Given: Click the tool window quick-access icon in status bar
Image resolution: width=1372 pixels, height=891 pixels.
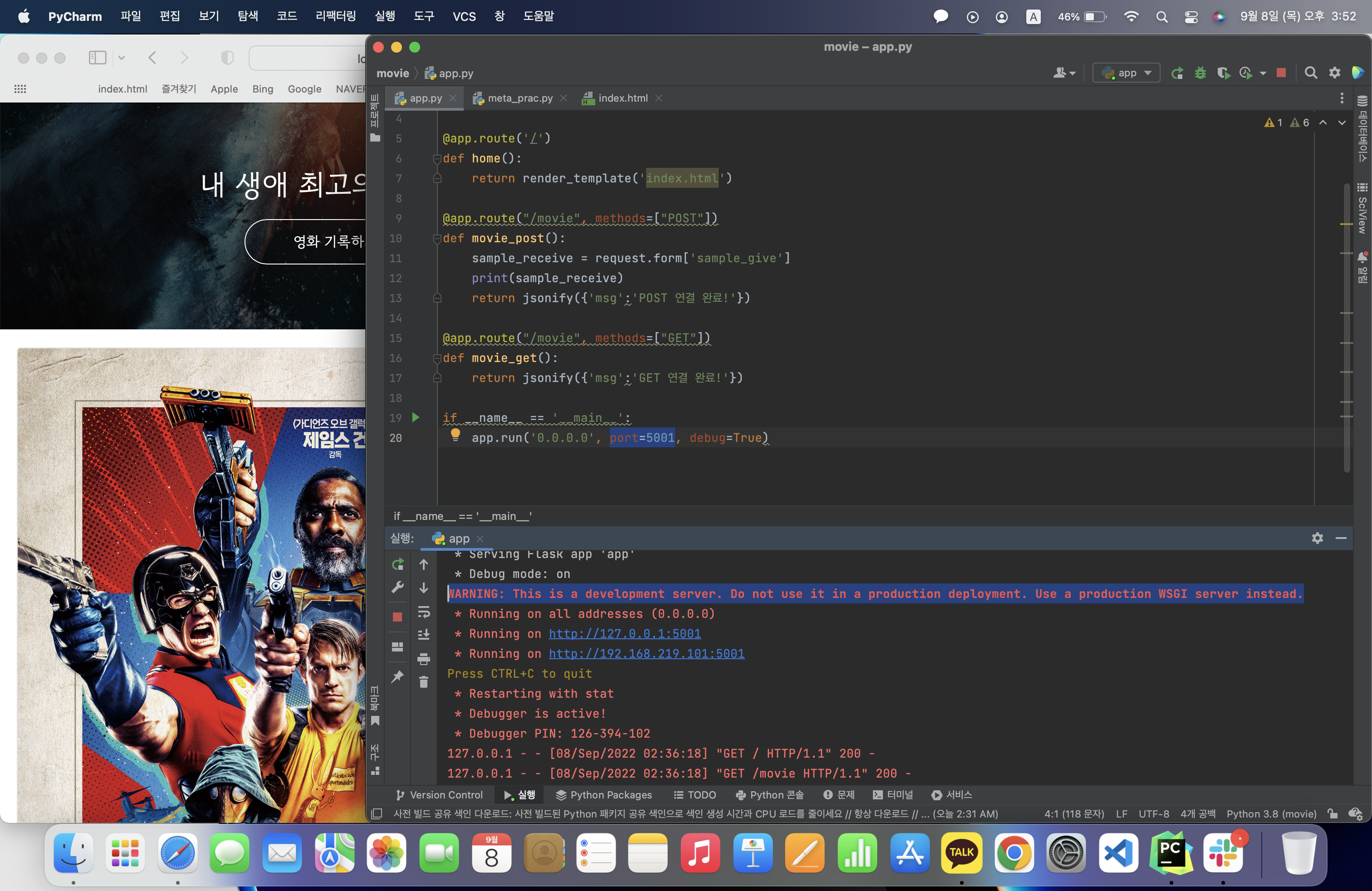Looking at the screenshot, I should coord(377,813).
